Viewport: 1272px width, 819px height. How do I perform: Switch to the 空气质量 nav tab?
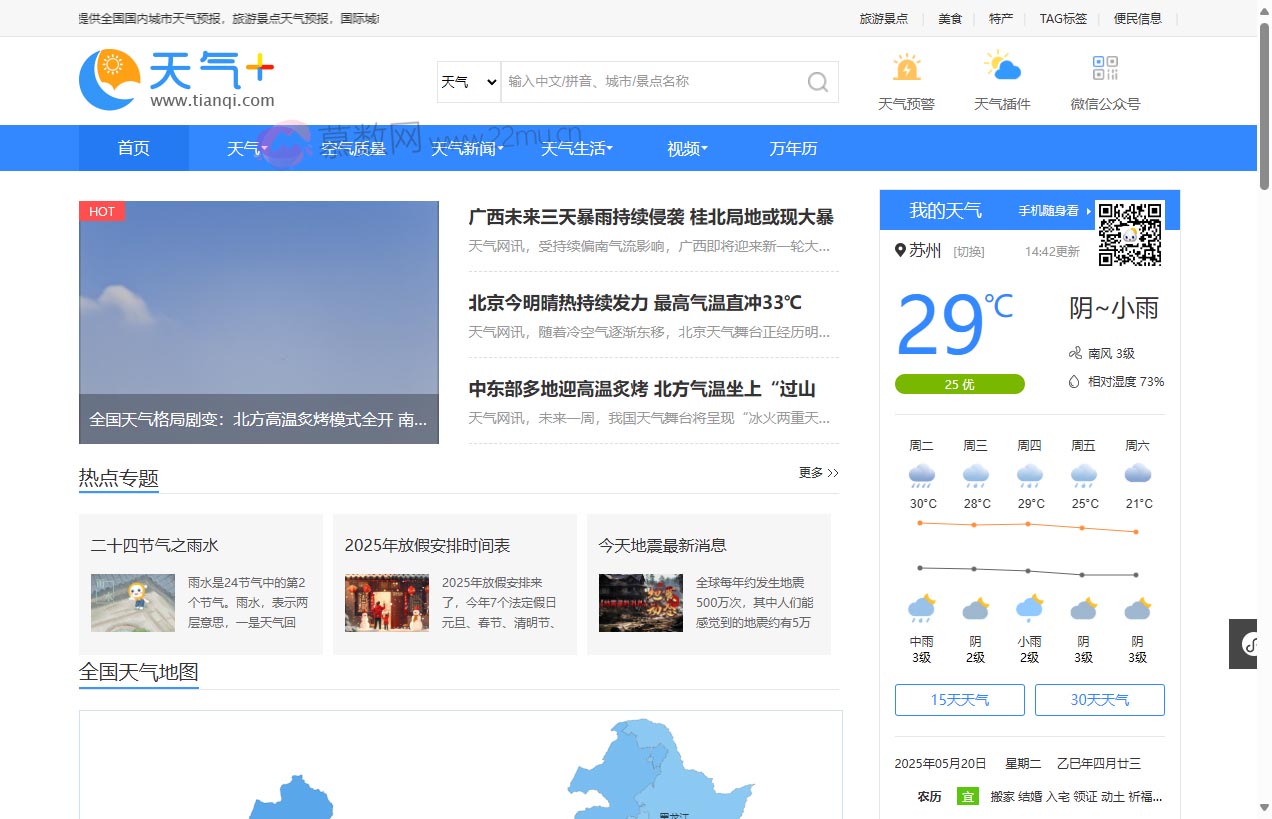[x=353, y=148]
